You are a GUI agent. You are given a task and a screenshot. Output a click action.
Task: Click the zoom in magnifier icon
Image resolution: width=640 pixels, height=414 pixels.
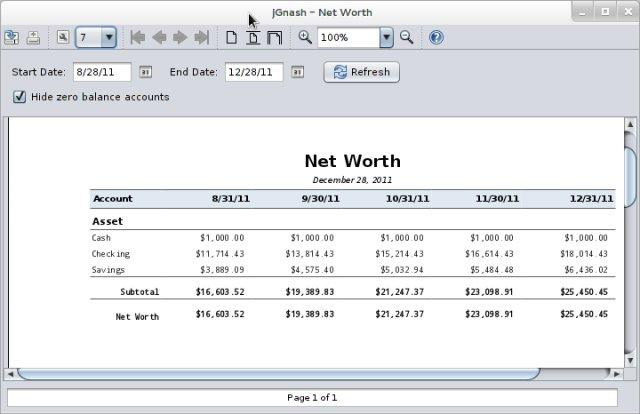click(305, 37)
